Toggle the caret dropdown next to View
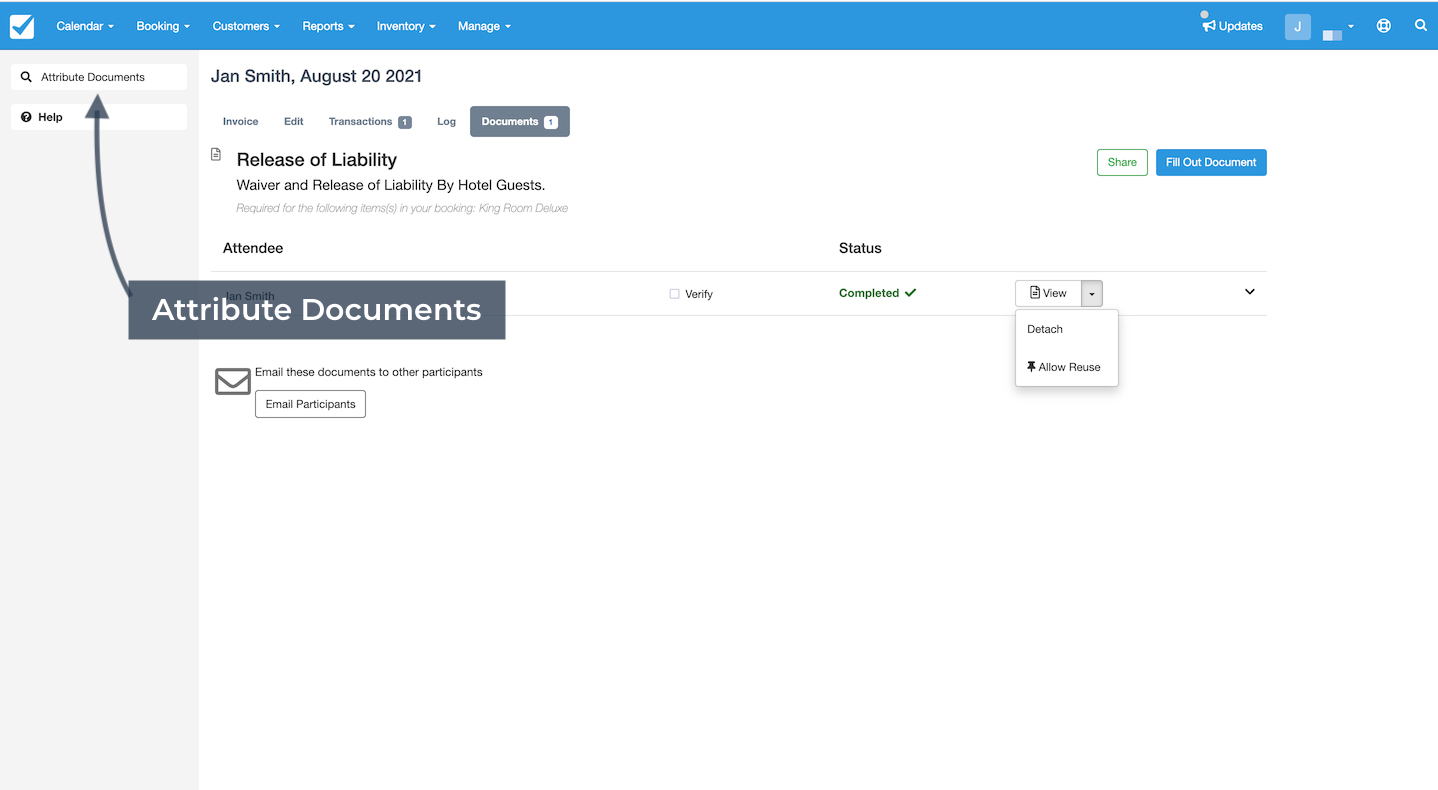Screen dimensions: 1438x790 pos(1092,293)
